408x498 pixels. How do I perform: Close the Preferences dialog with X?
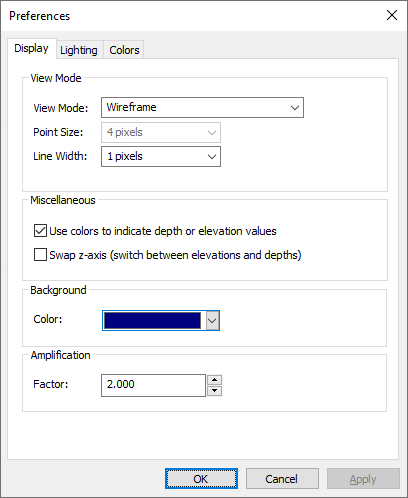[392, 15]
